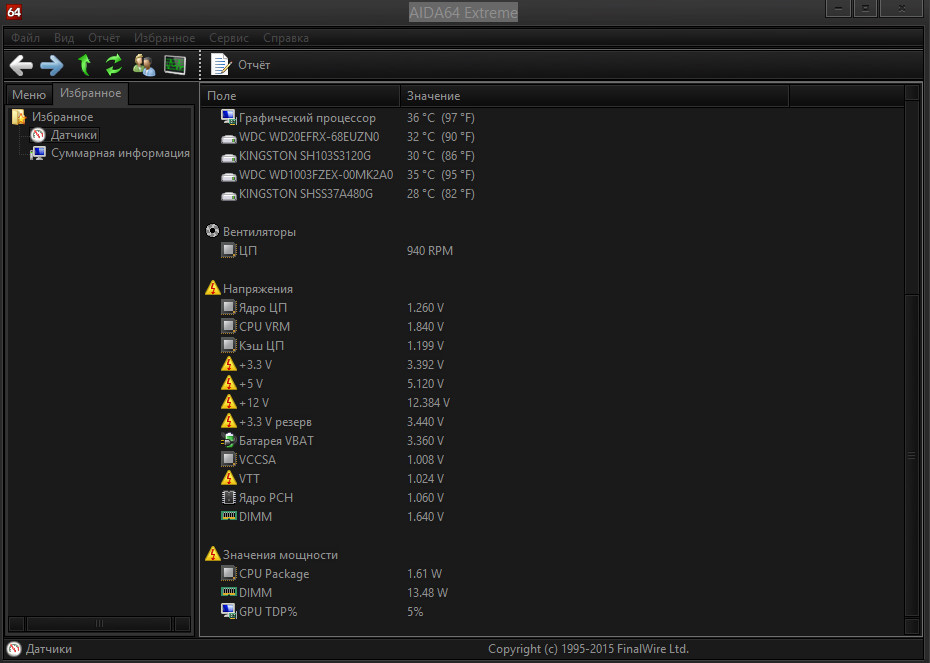Click the AIDA64 app icon in title bar
The image size is (930, 663).
pyautogui.click(x=14, y=12)
